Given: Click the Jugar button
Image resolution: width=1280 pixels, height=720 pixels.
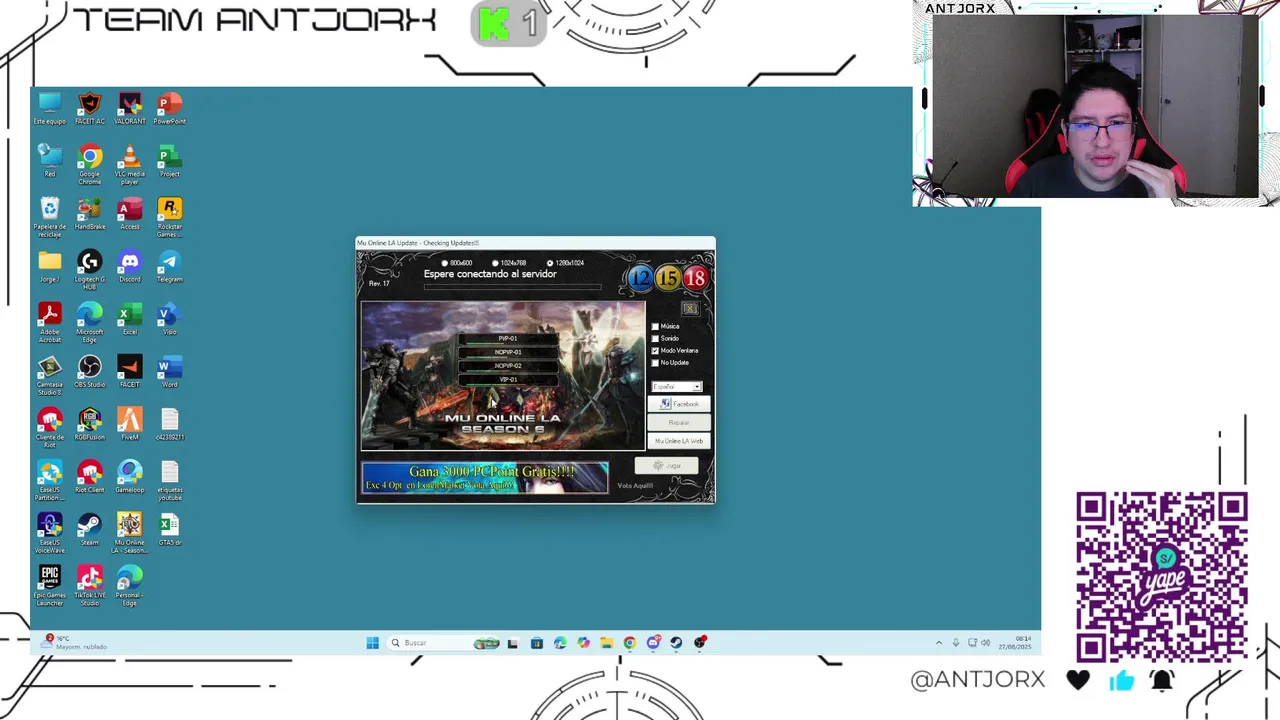Looking at the screenshot, I should tap(667, 466).
